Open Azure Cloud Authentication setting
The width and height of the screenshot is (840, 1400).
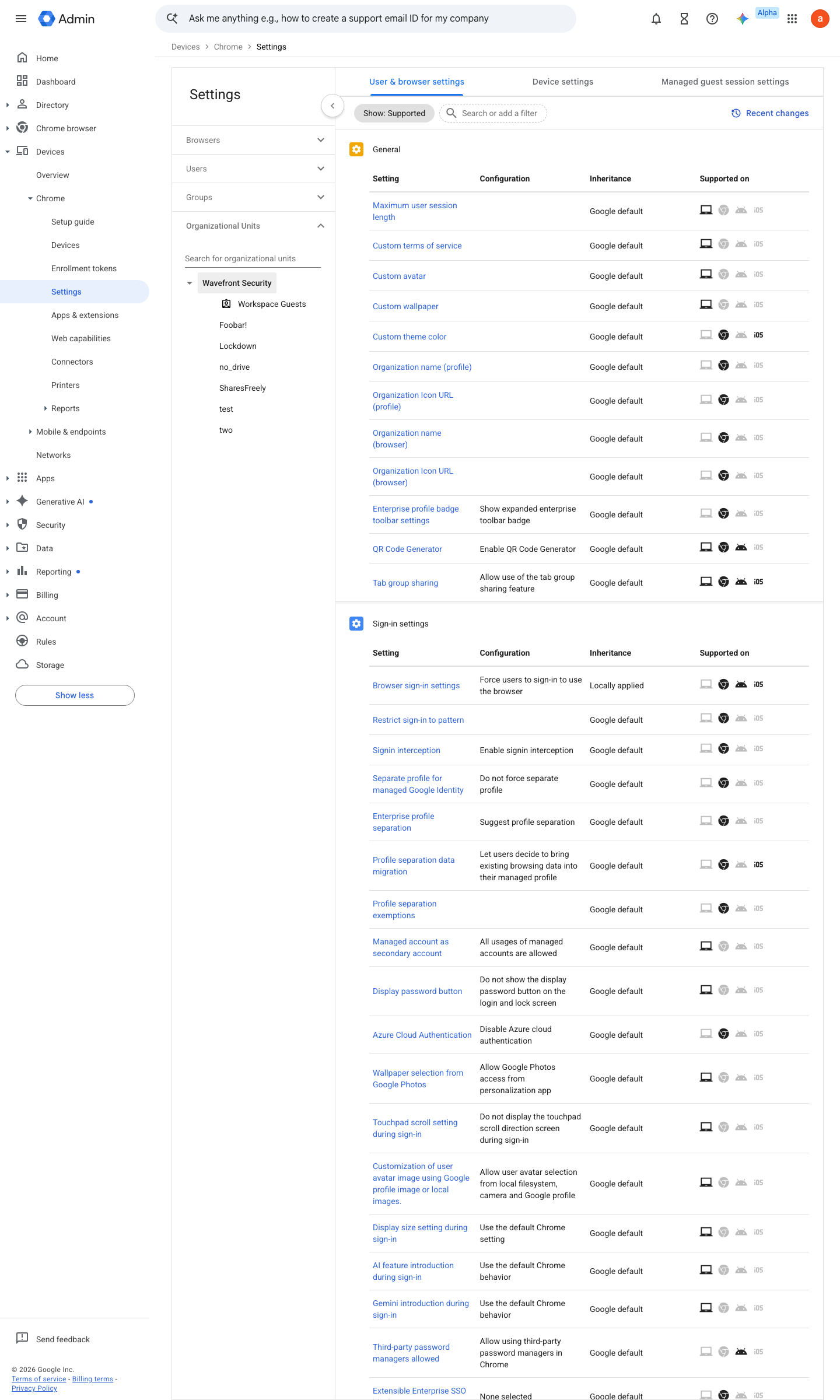[422, 1035]
